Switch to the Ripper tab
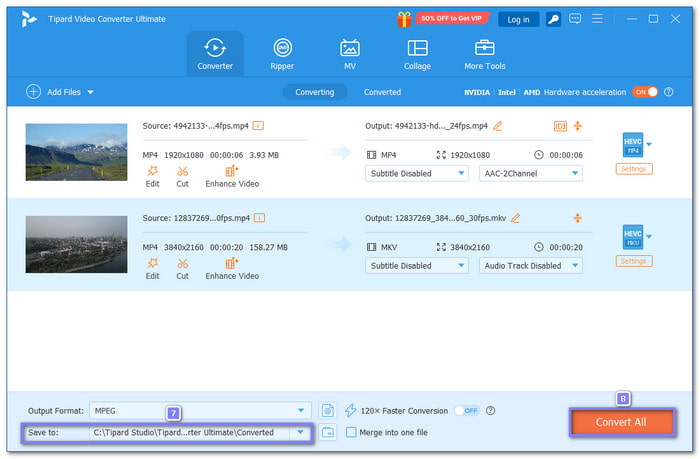Viewport: 700px width, 459px height. [282, 54]
